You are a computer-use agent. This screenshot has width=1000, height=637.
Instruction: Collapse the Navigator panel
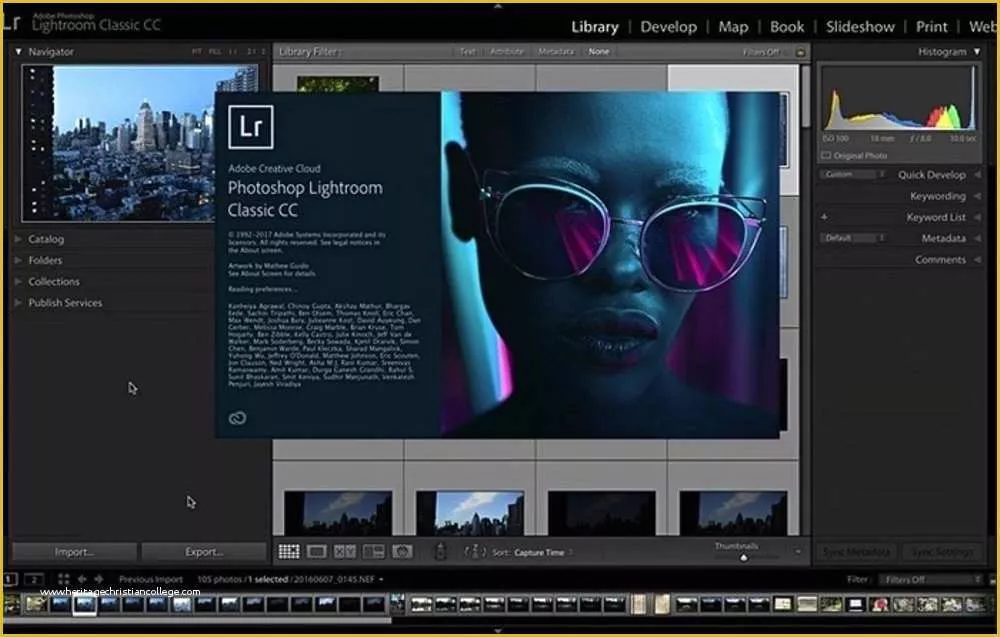(x=18, y=52)
